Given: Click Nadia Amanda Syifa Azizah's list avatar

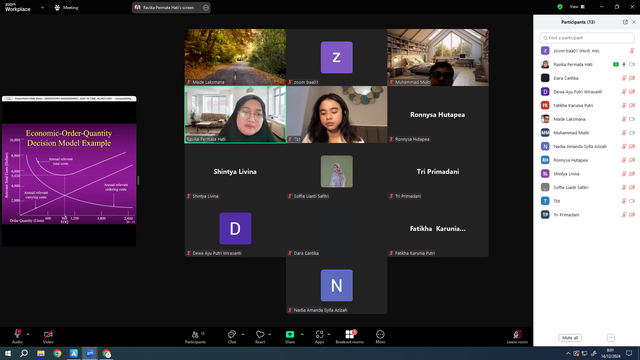Looking at the screenshot, I should (x=545, y=146).
